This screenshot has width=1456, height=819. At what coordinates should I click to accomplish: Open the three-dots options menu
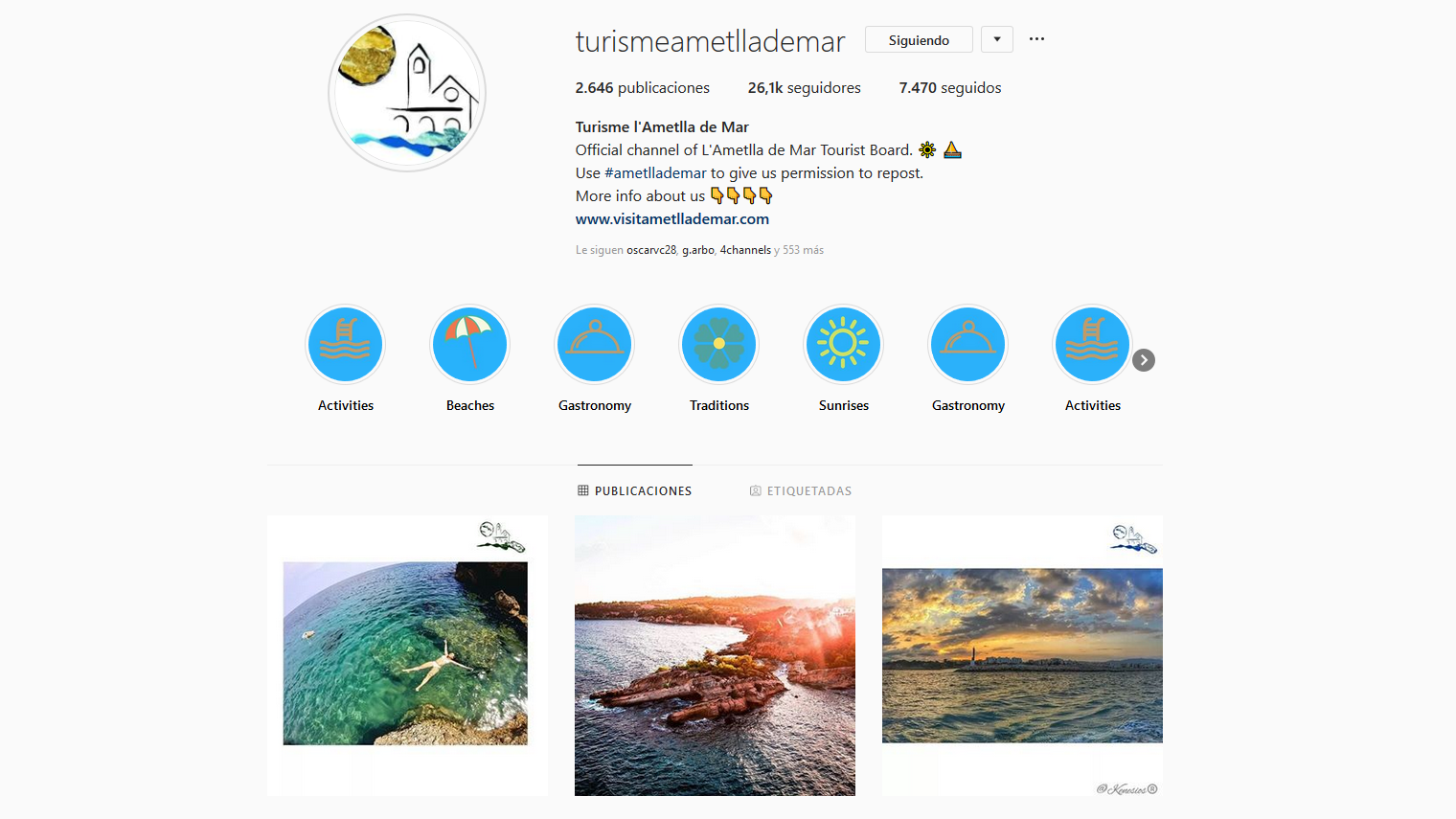click(1036, 39)
